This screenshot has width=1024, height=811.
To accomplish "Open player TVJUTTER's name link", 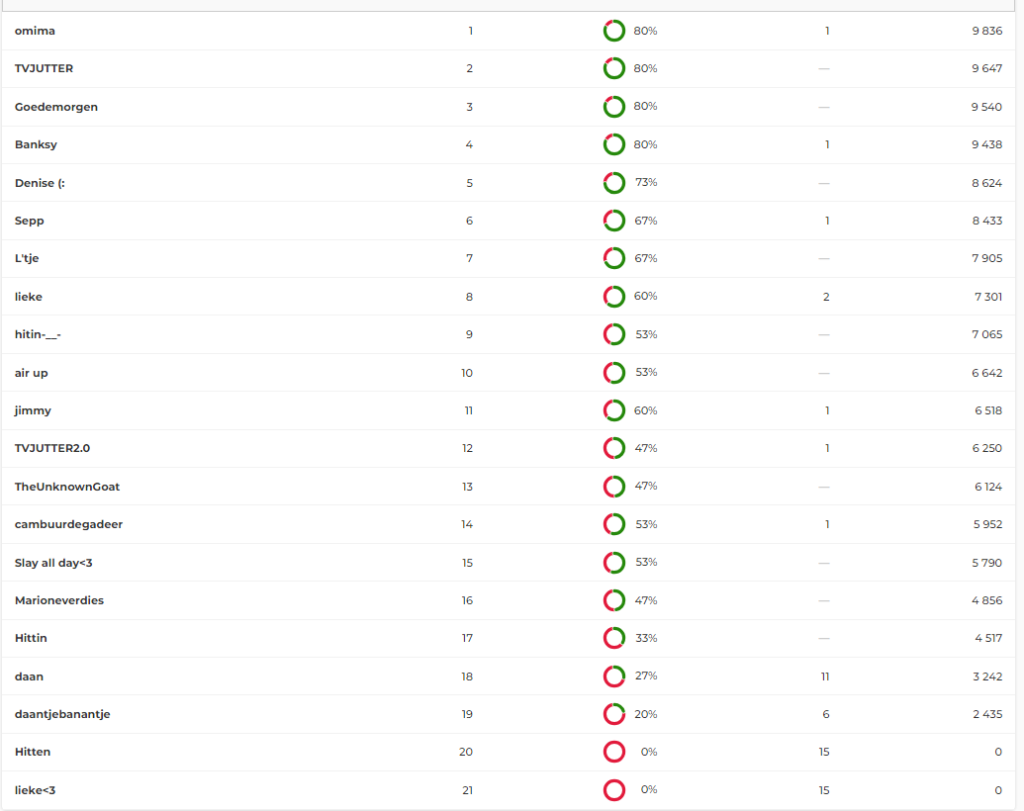I will coord(44,69).
